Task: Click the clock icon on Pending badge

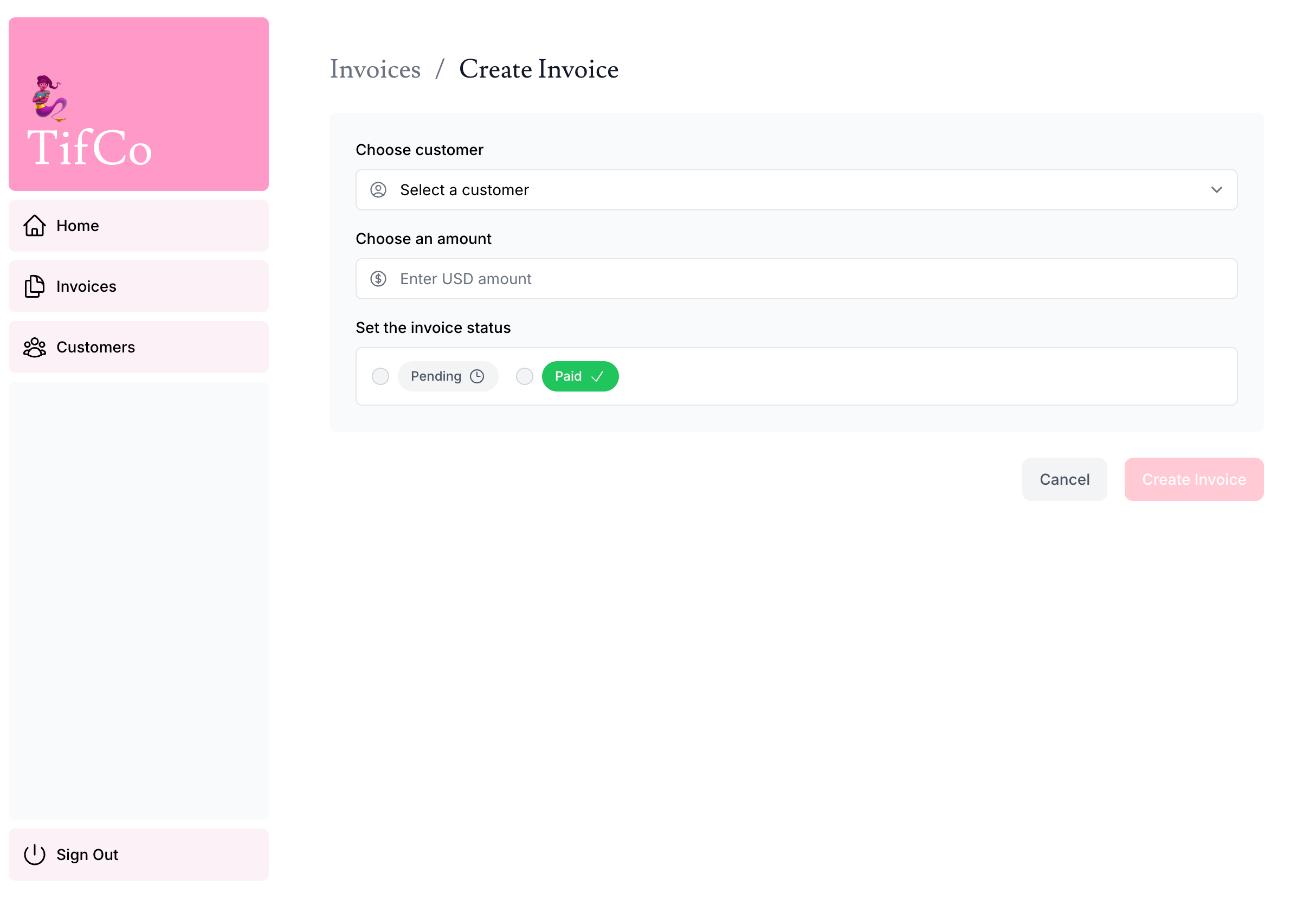Action: (x=478, y=377)
